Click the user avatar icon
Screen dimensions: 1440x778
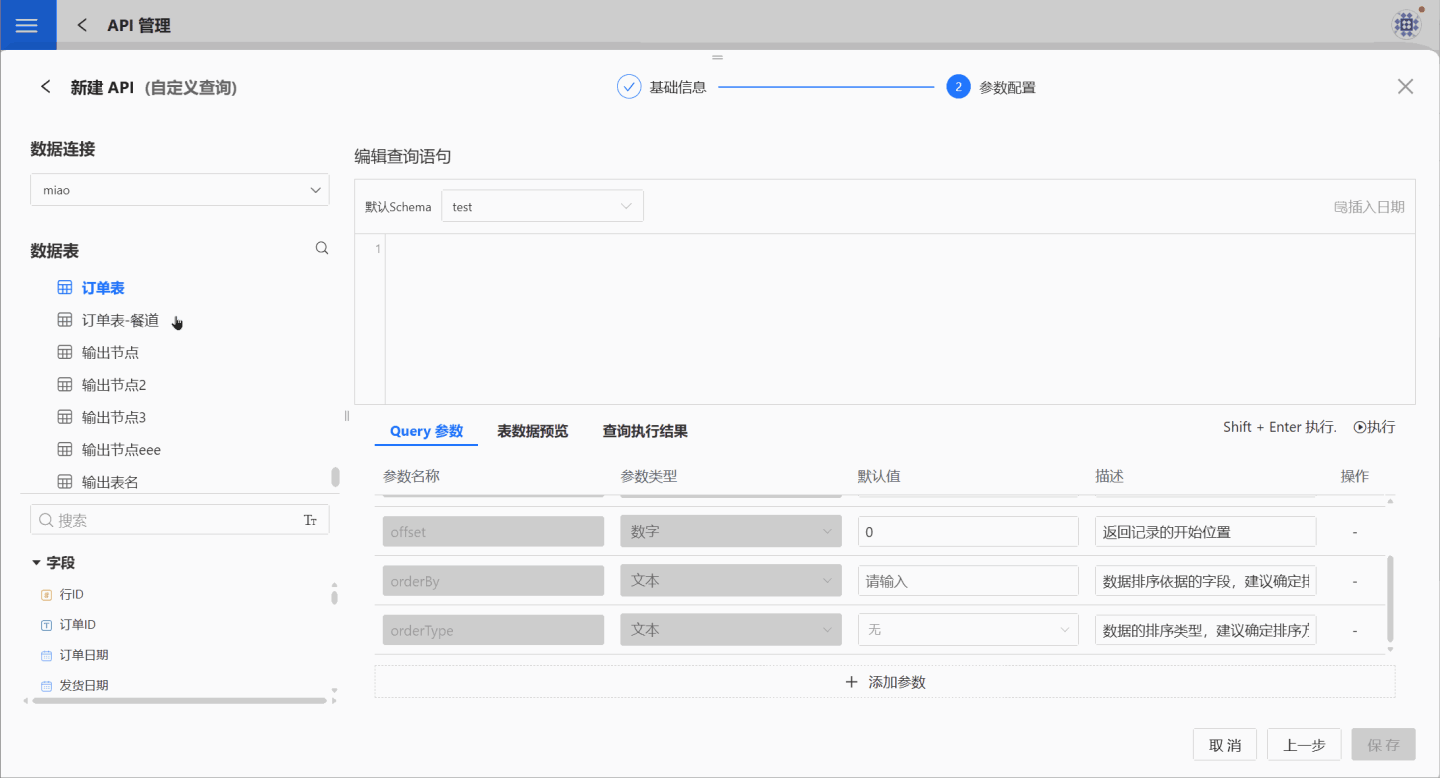pos(1406,25)
